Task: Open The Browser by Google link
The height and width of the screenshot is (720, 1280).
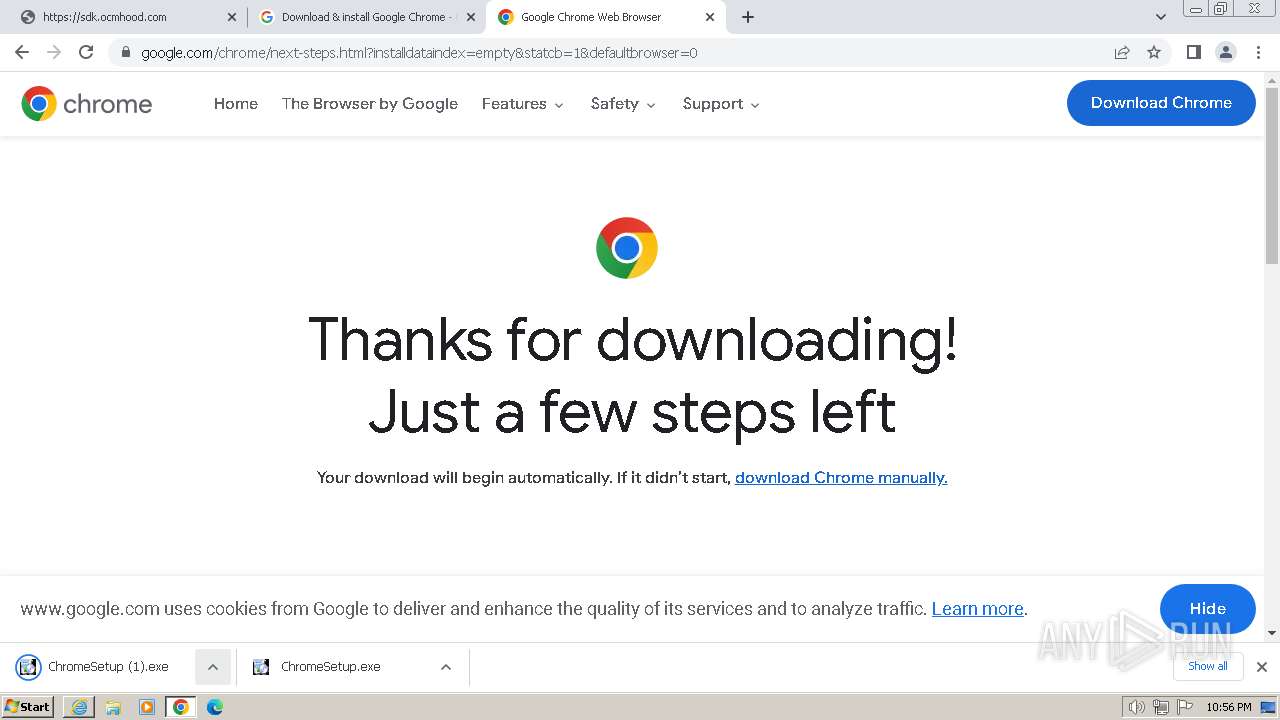Action: tap(370, 104)
